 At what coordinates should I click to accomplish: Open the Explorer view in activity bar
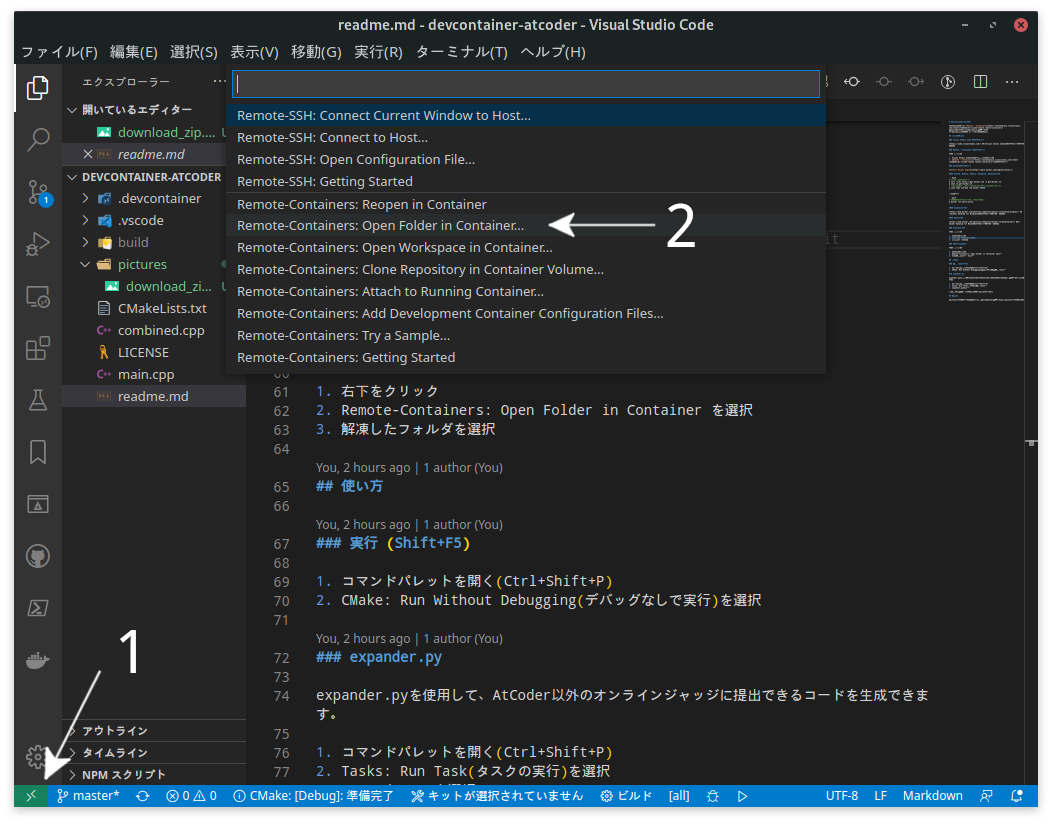(x=38, y=88)
